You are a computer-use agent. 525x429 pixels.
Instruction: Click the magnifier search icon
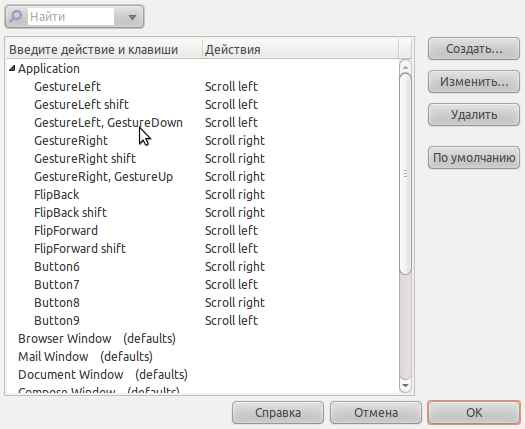click(15, 16)
